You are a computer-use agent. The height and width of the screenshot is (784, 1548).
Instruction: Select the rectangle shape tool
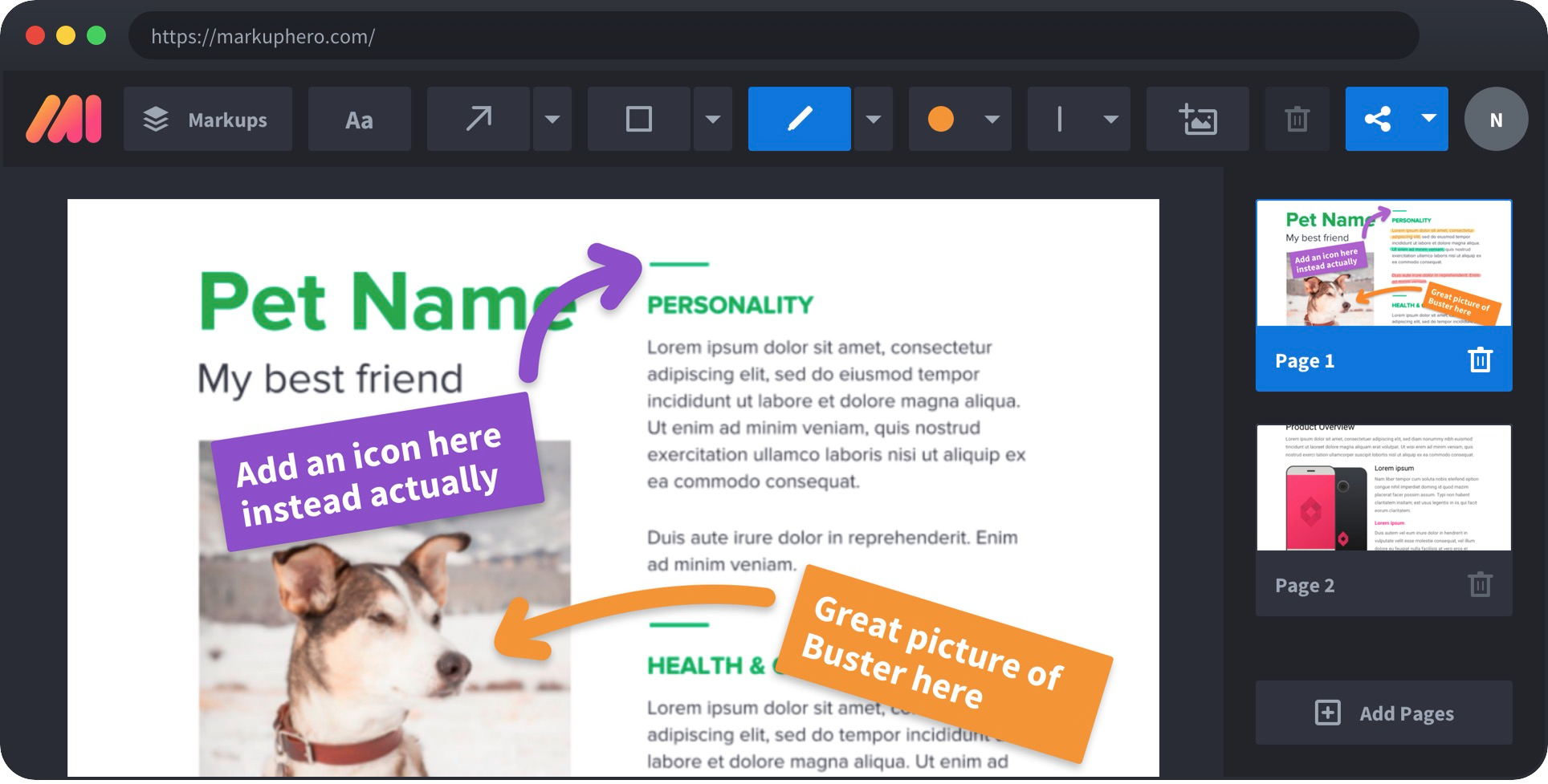coord(639,120)
